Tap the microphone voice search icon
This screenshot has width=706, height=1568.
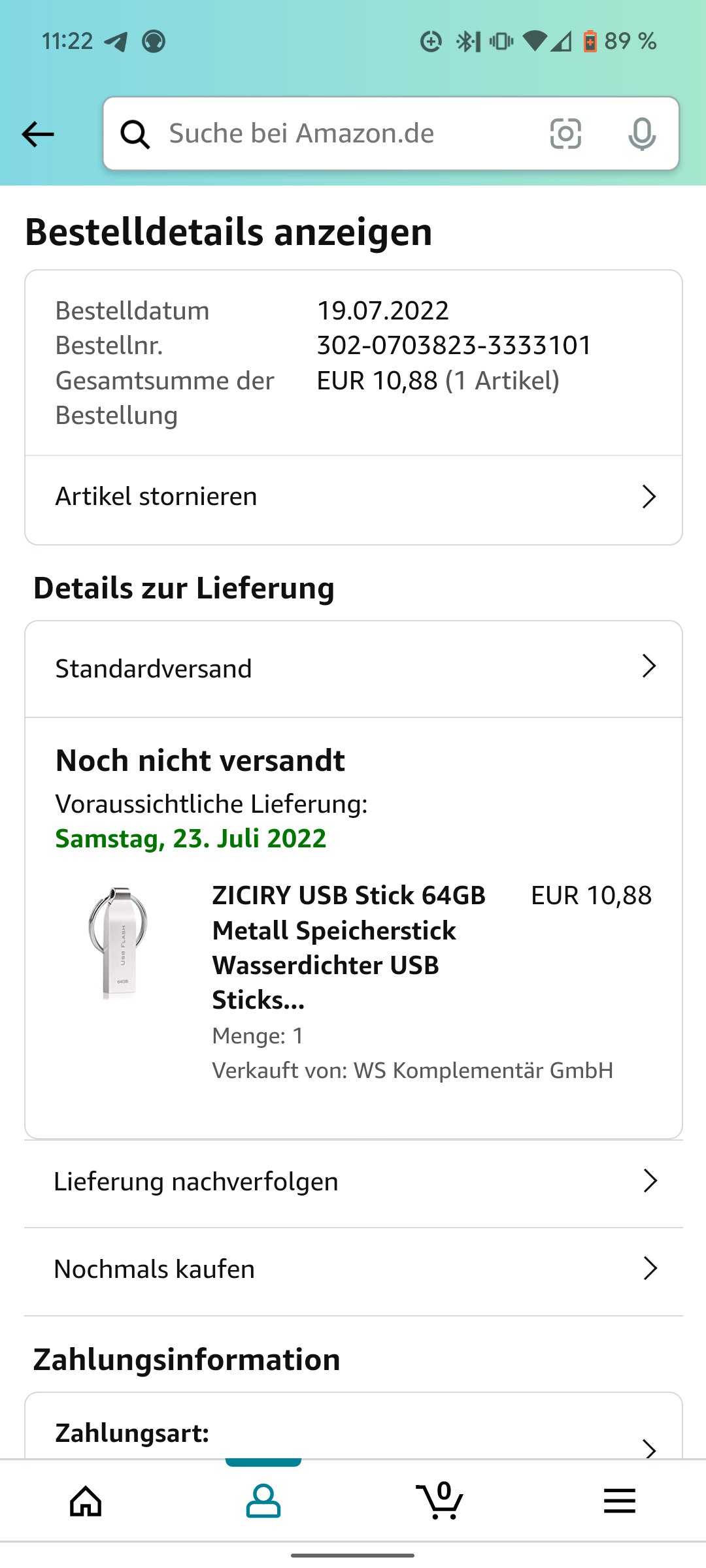[641, 134]
